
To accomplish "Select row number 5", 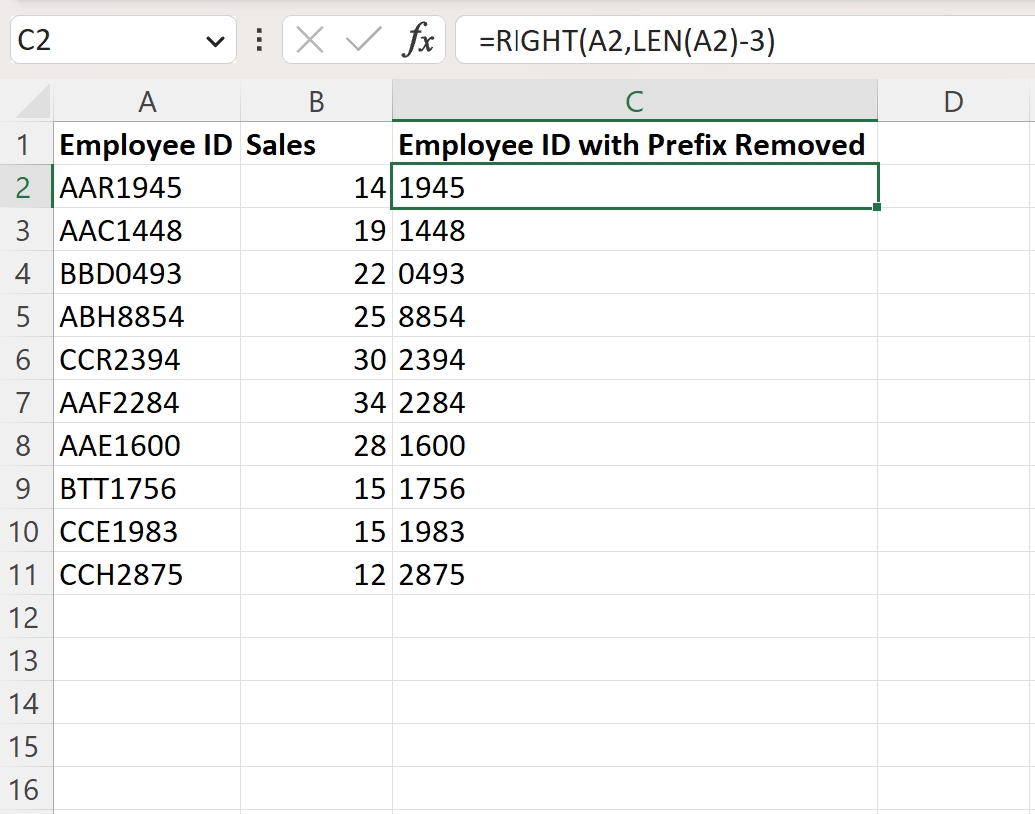I will (26, 316).
